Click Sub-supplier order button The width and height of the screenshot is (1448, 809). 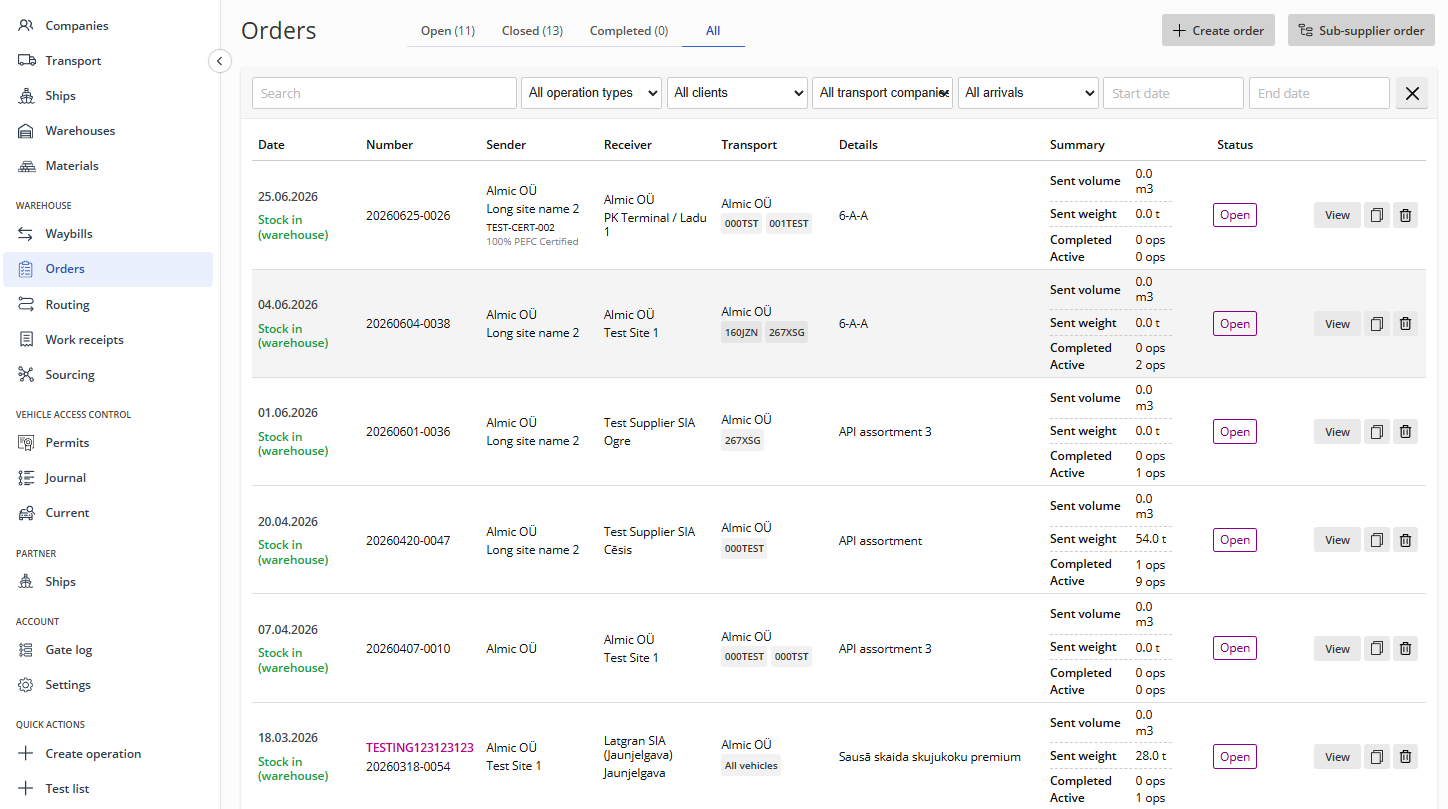click(1361, 30)
